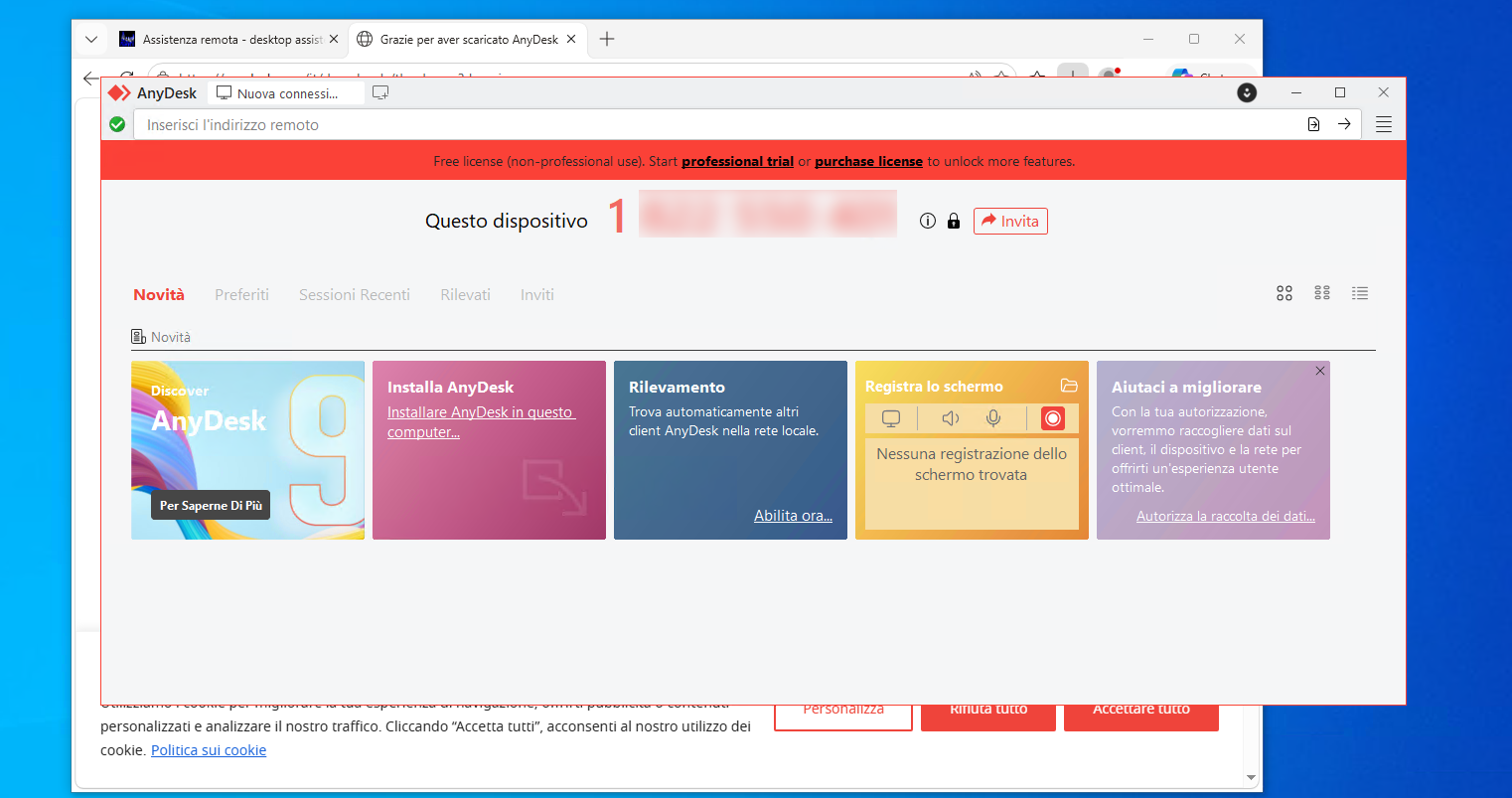The image size is (1512, 798).
Task: Open the Inviti tab
Action: pyautogui.click(x=537, y=294)
